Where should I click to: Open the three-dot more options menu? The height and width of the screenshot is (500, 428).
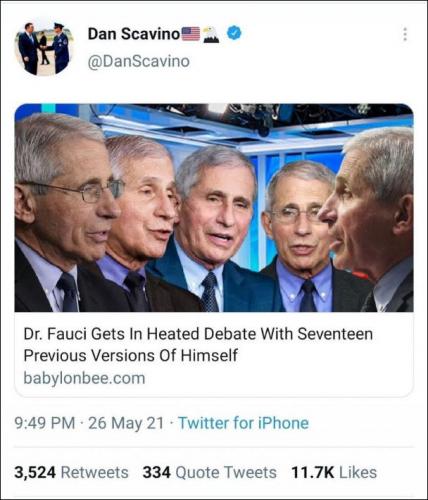point(405,34)
